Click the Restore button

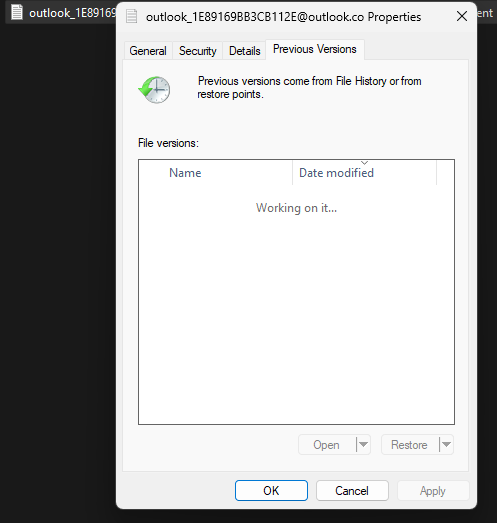[x=409, y=445]
